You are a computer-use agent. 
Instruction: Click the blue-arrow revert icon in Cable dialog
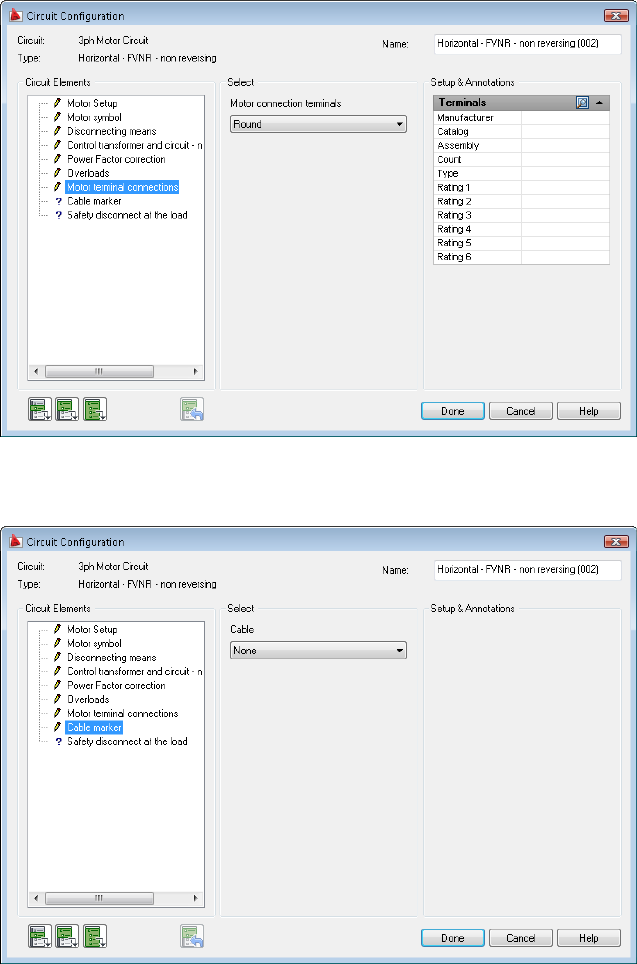tap(192, 936)
